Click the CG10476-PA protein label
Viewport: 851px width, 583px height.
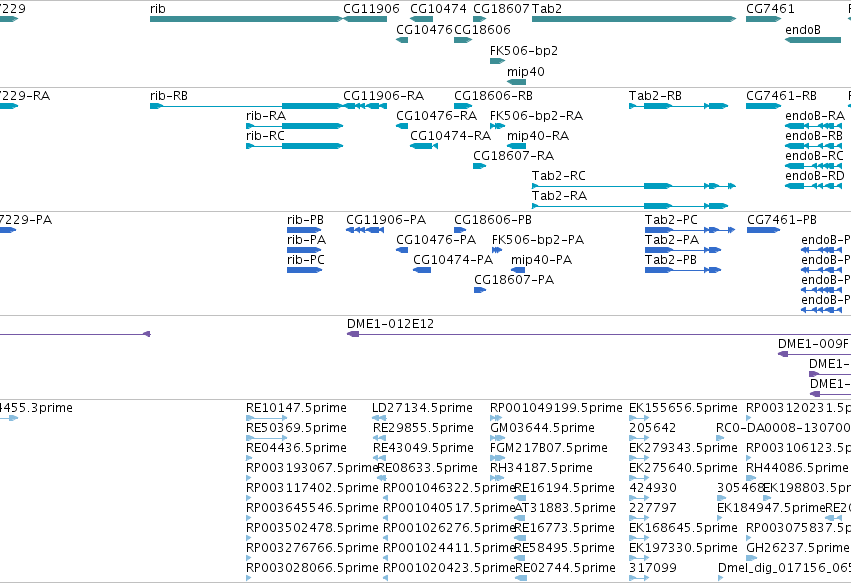tap(436, 240)
